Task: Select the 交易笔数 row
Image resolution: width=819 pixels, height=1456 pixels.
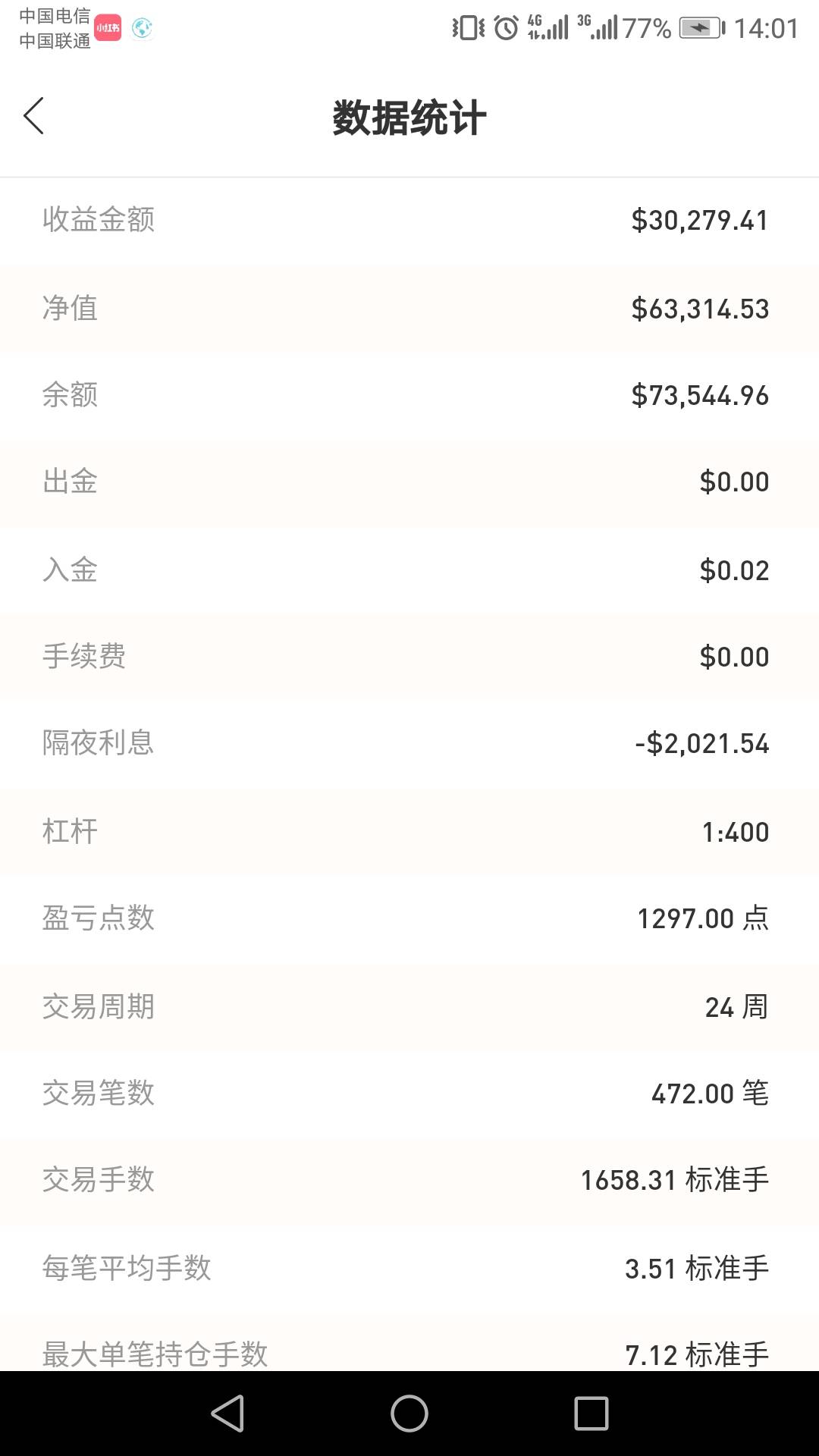Action: point(409,1094)
